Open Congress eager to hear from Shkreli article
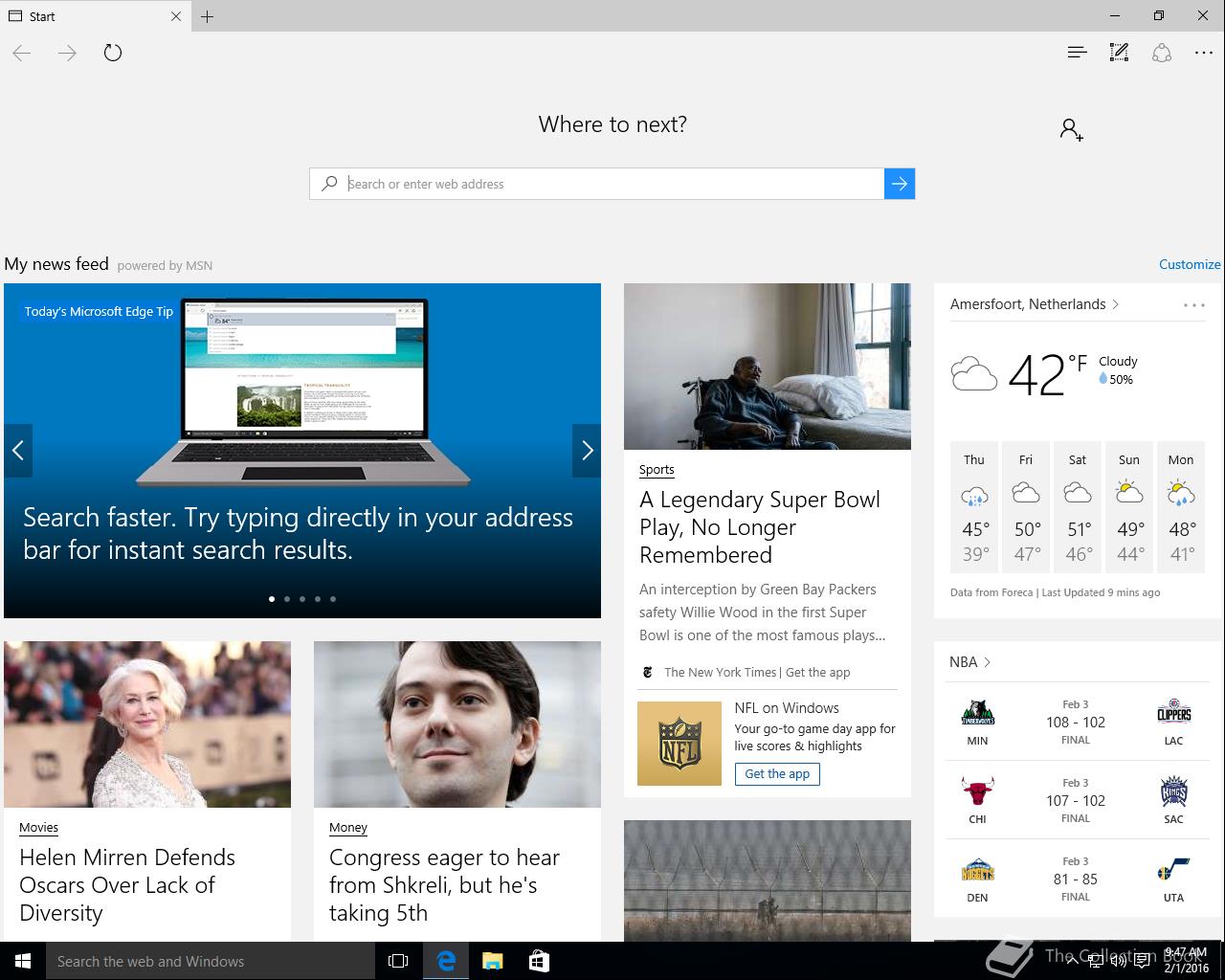 pyautogui.click(x=444, y=885)
